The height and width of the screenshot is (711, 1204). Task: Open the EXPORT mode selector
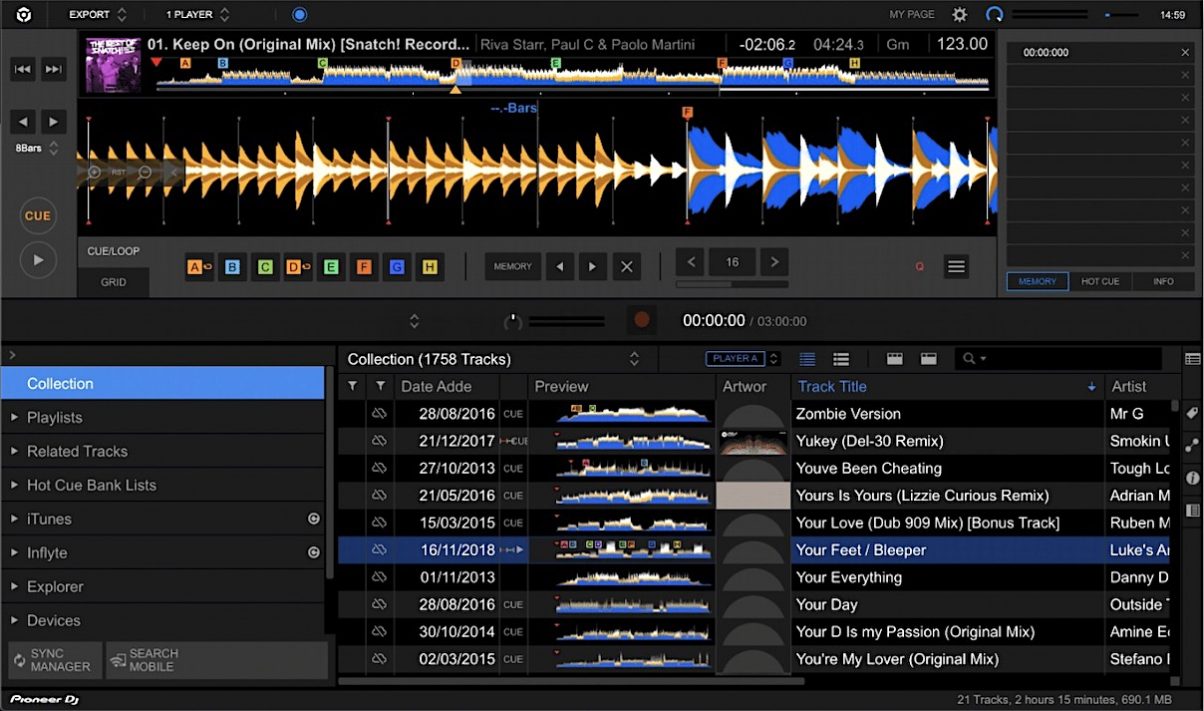pos(95,14)
